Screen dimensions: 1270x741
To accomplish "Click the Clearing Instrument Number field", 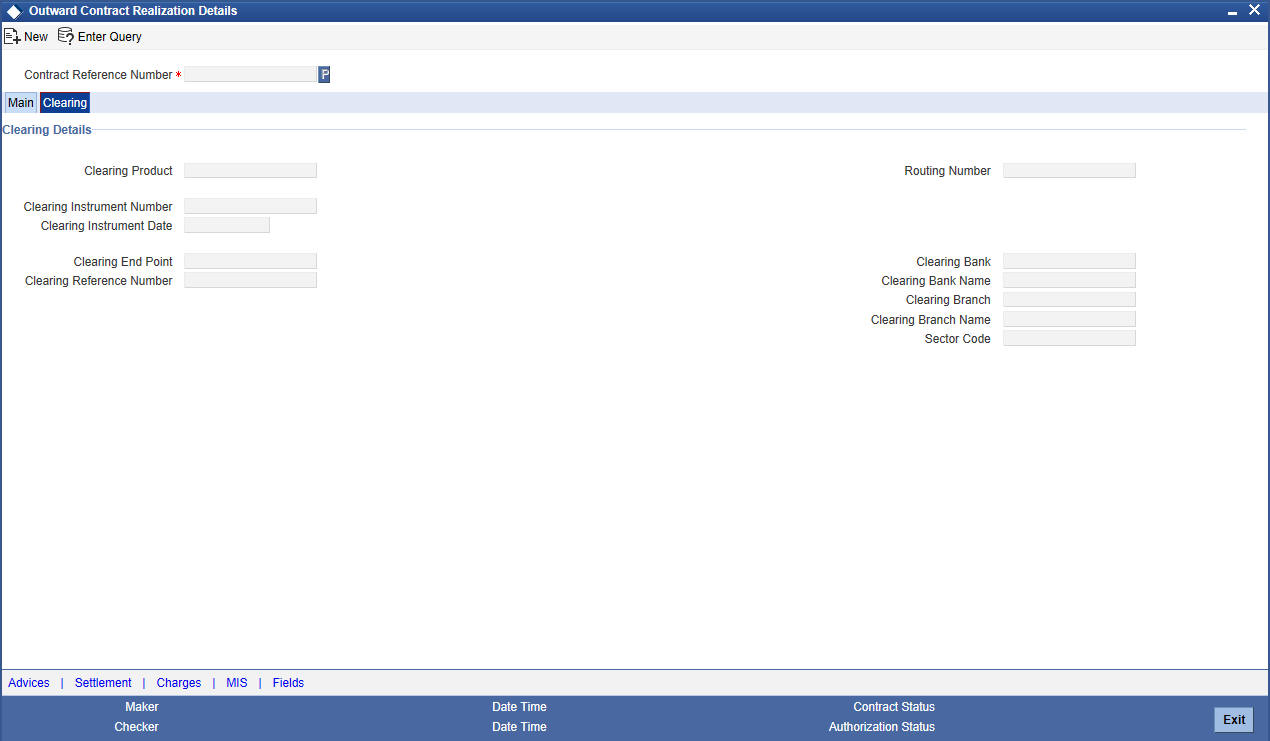I will (250, 206).
